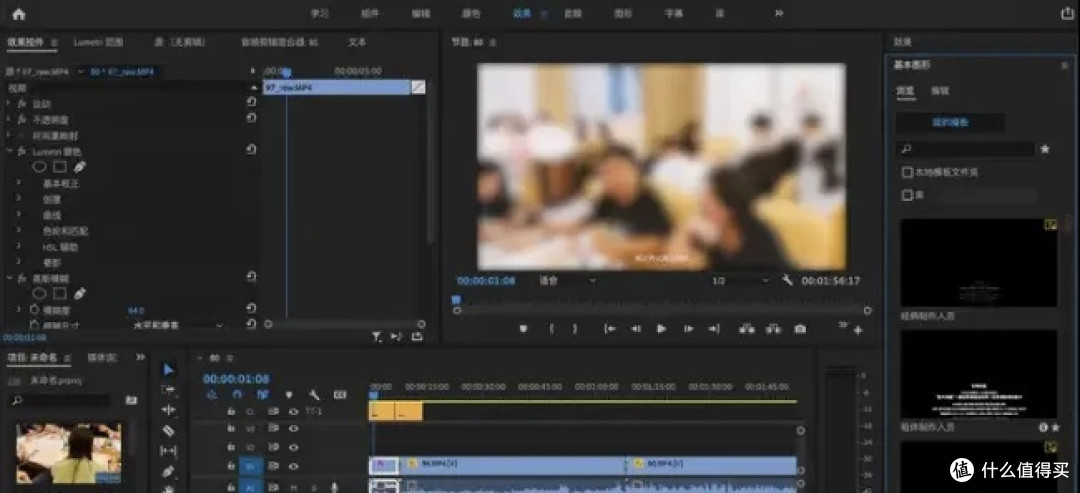Click the 我的模板 button
The image size is (1080, 493).
click(950, 123)
